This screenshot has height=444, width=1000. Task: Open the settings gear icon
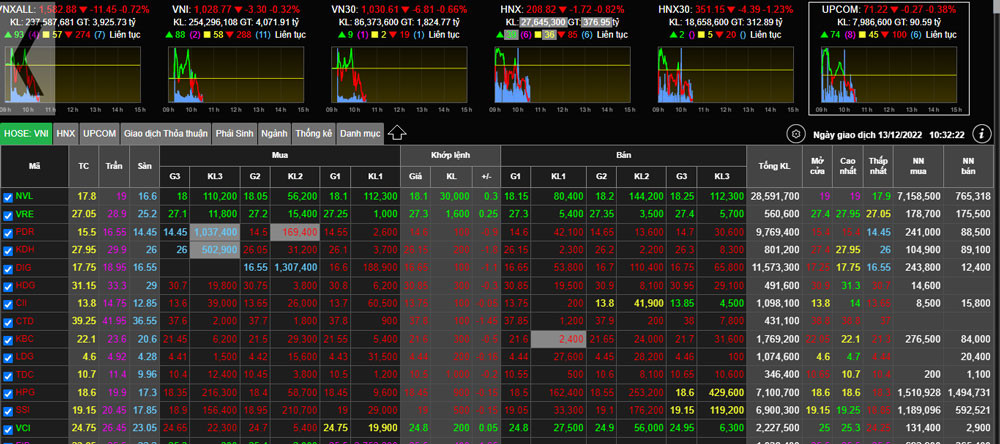796,133
